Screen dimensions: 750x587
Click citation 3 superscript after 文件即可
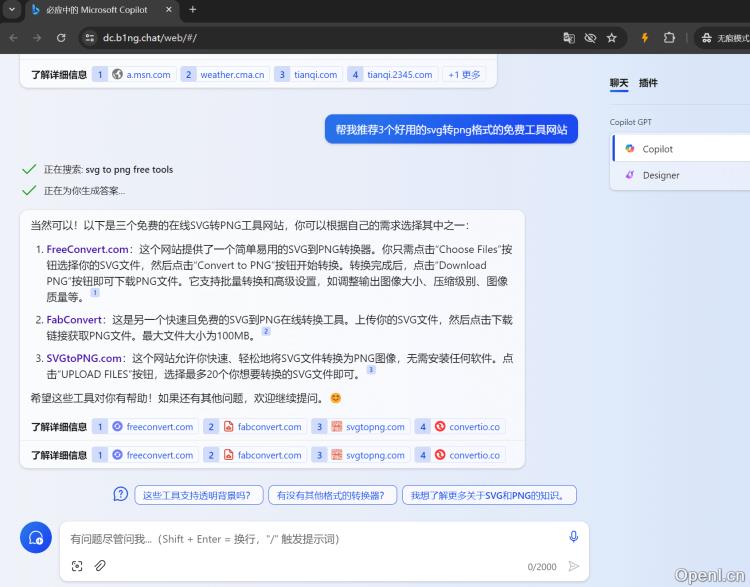coord(371,369)
